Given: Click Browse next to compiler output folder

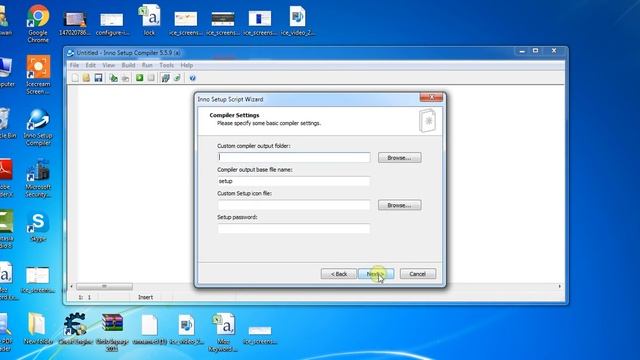Looking at the screenshot, I should 400,158.
